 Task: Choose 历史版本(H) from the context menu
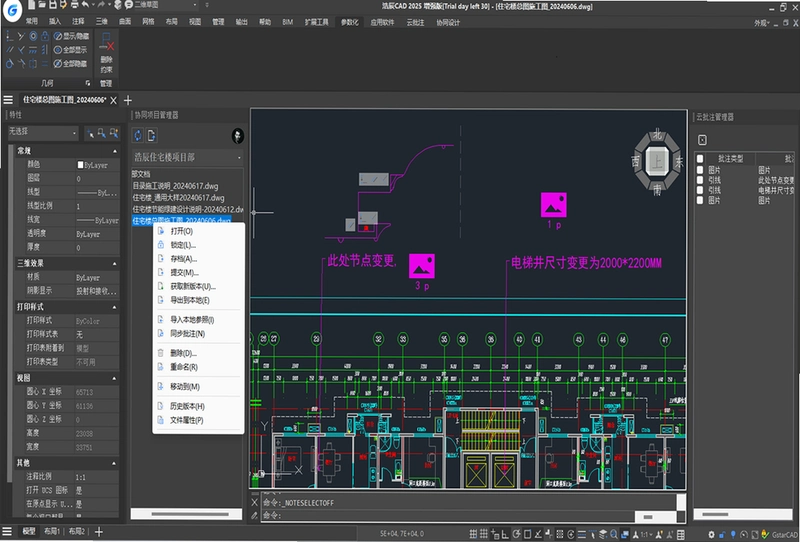click(x=198, y=406)
